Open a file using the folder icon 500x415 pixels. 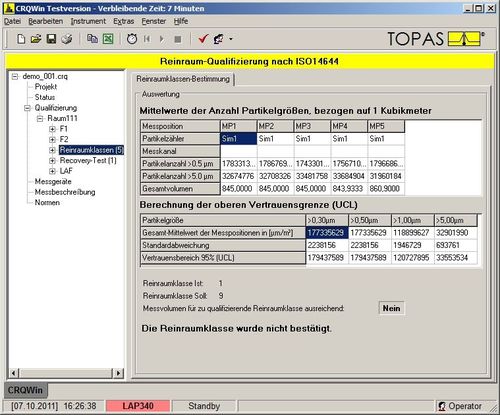(x=36, y=39)
